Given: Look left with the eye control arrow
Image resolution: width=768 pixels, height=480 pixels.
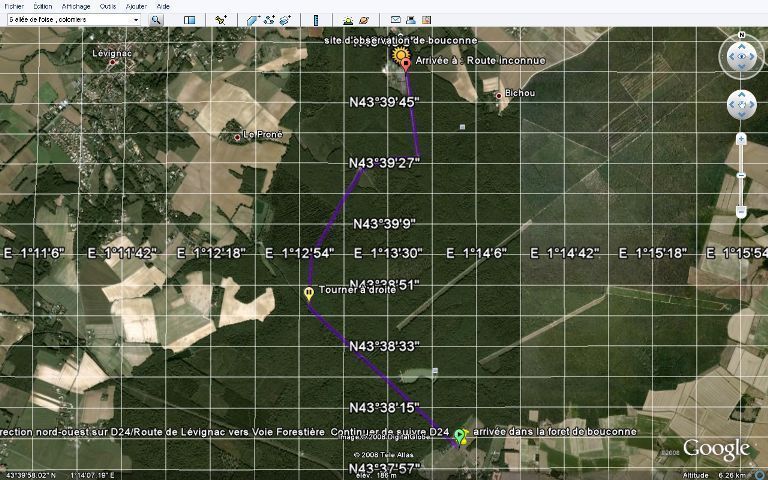Looking at the screenshot, I should (731, 56).
